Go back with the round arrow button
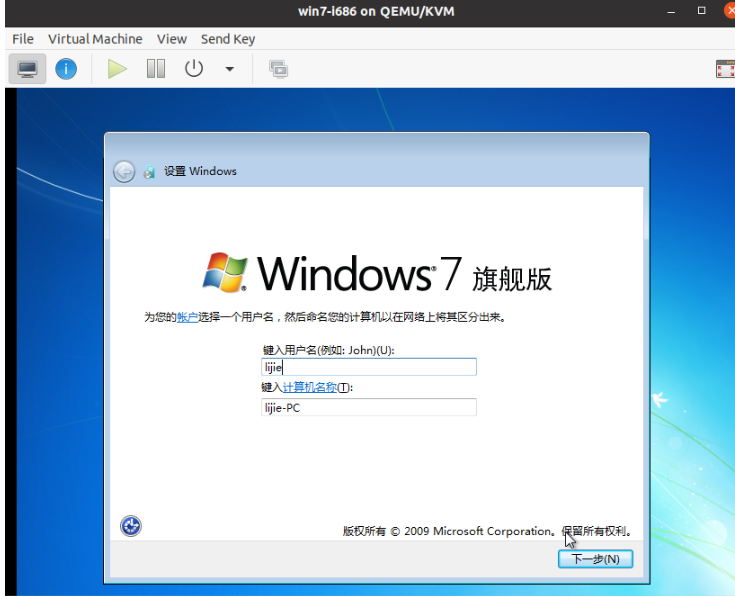The height and width of the screenshot is (596, 735). coord(124,172)
